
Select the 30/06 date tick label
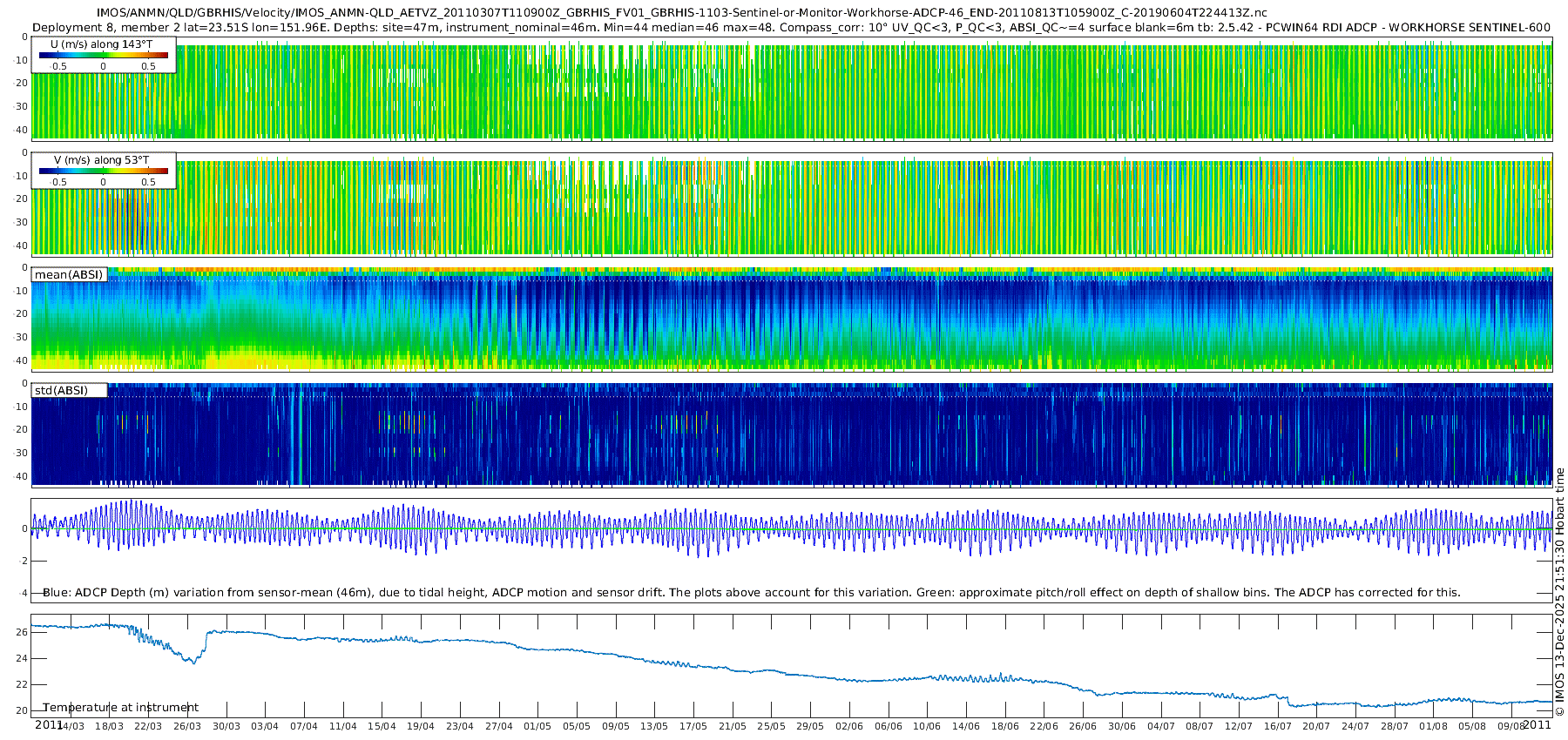[x=1122, y=726]
